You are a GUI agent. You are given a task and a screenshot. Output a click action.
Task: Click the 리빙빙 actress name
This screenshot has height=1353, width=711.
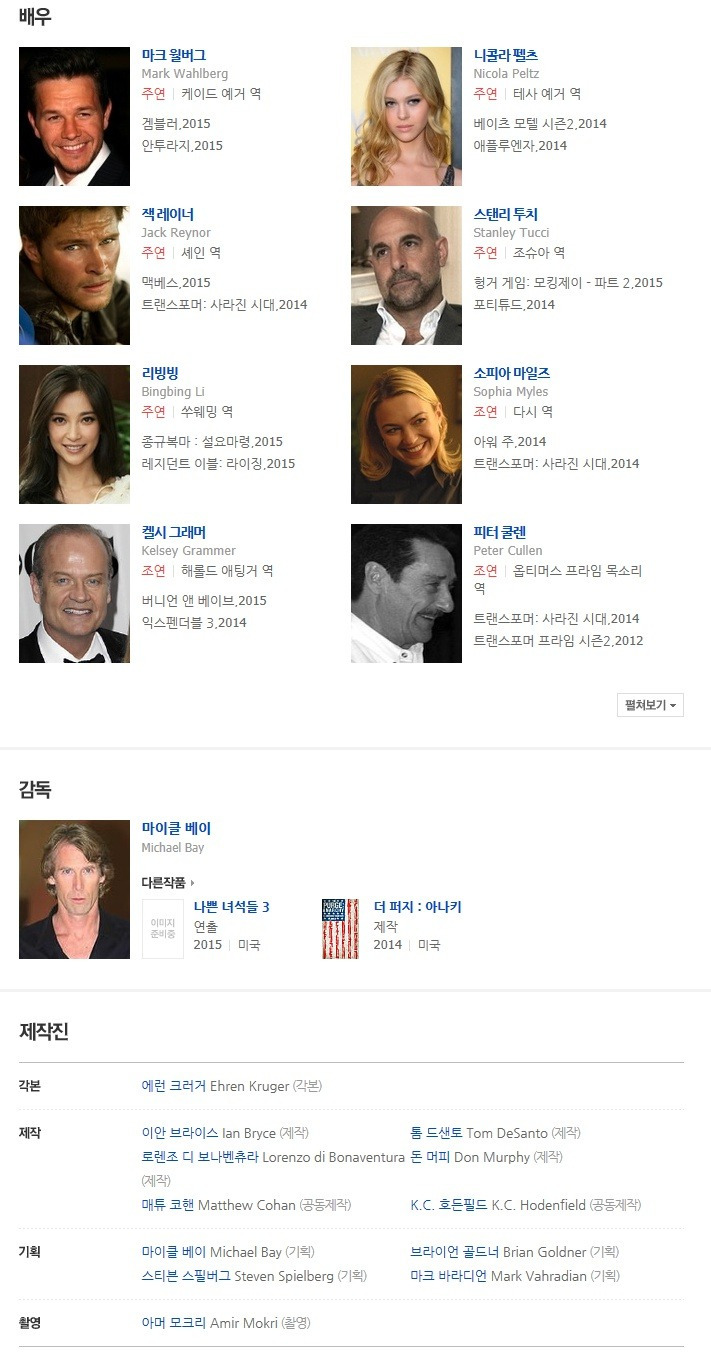tap(160, 373)
